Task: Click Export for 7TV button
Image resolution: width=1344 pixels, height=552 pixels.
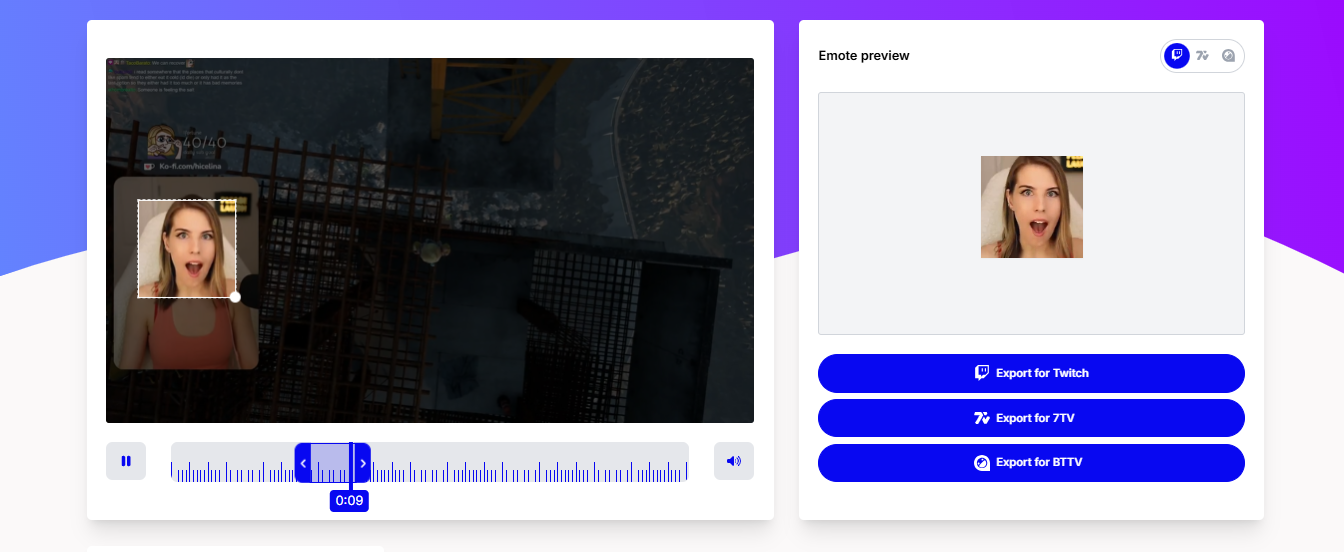Action: click(x=1031, y=418)
